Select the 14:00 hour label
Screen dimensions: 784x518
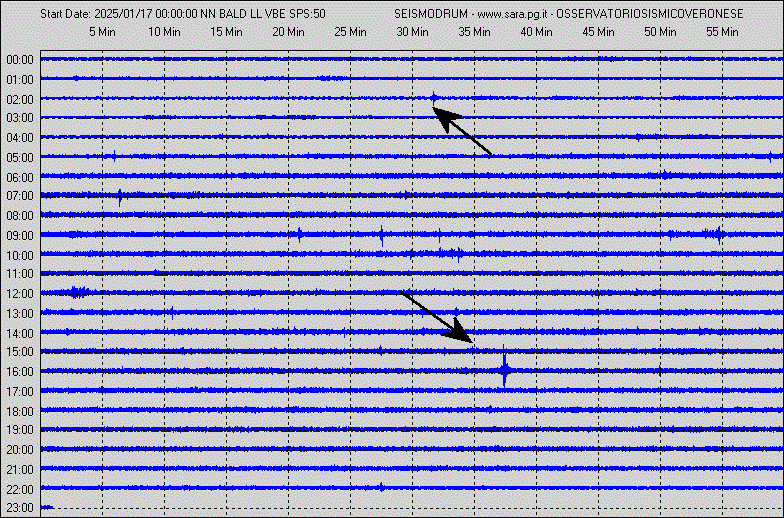pos(20,334)
